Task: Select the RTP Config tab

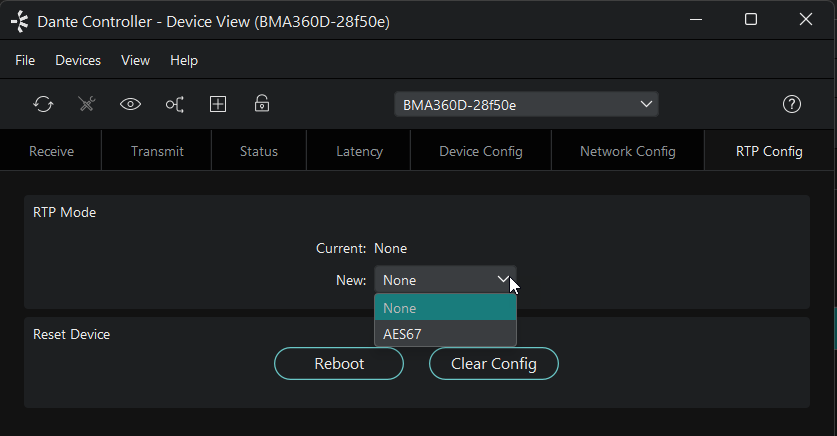Action: click(x=769, y=151)
